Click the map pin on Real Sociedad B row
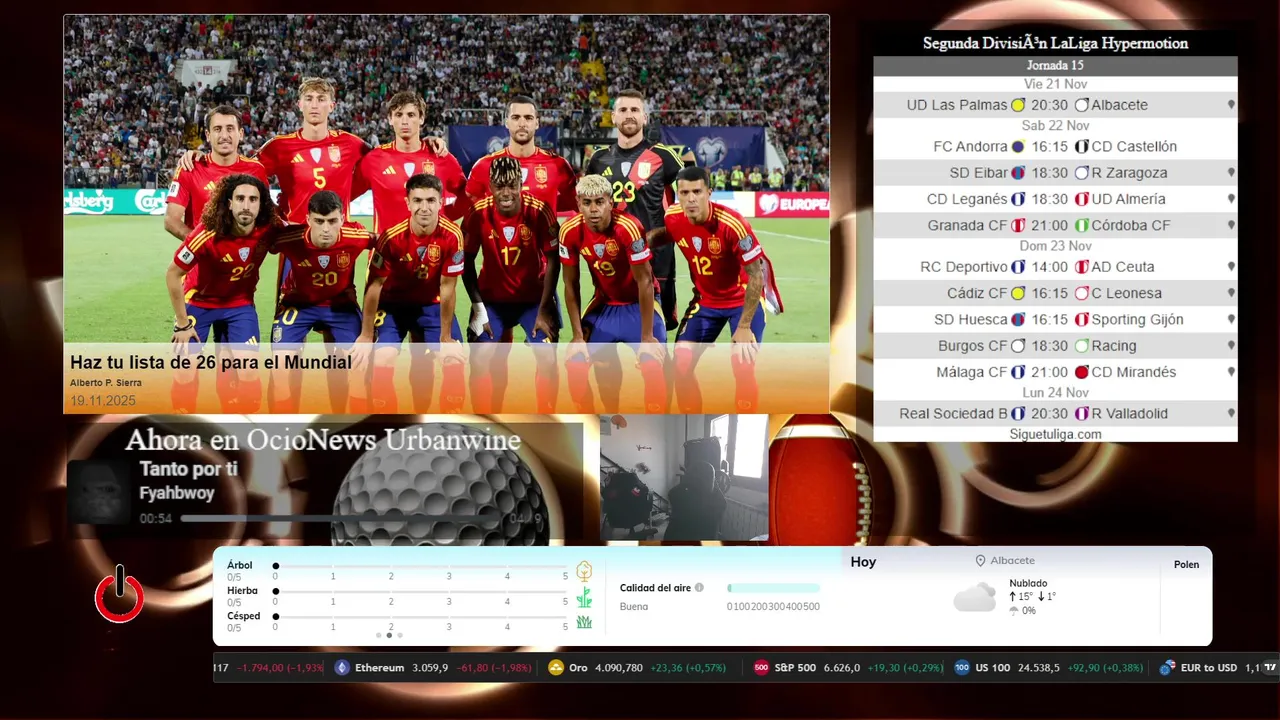Screen dimensions: 1280x720 [1231, 414]
